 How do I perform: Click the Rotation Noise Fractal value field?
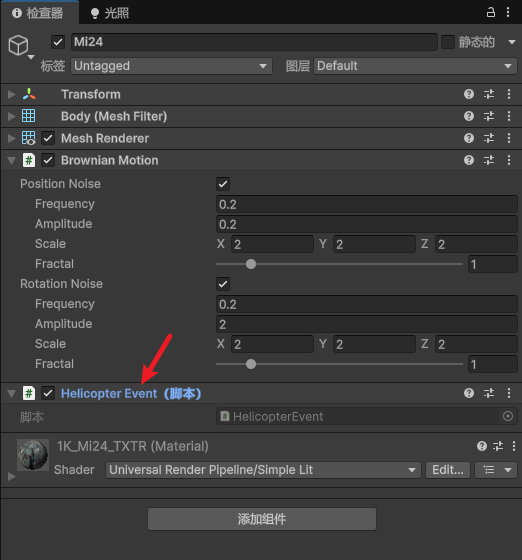(x=493, y=364)
